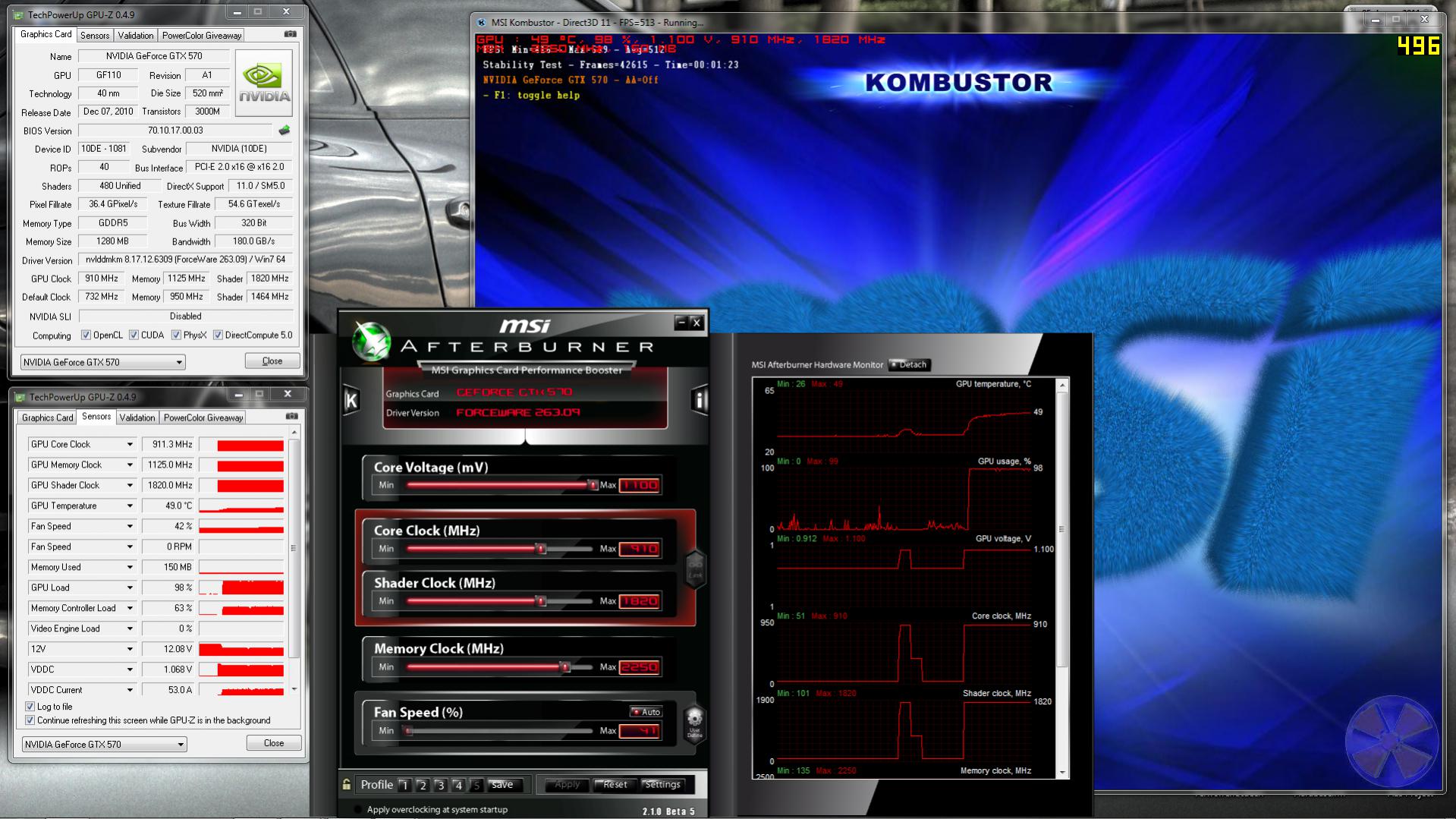
Task: Click the User Define gear beside Fan Speed
Action: tap(694, 723)
